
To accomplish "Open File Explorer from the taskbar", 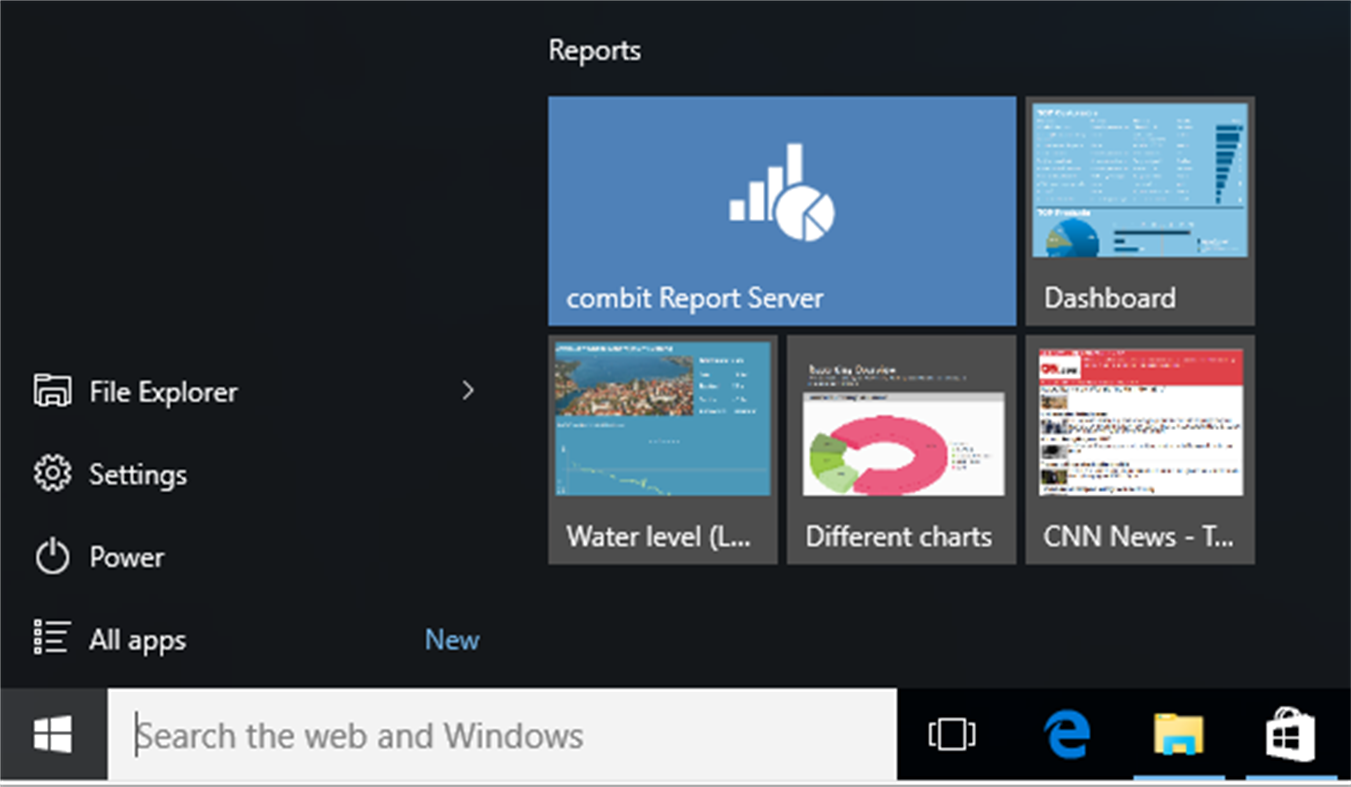I will click(x=1176, y=735).
